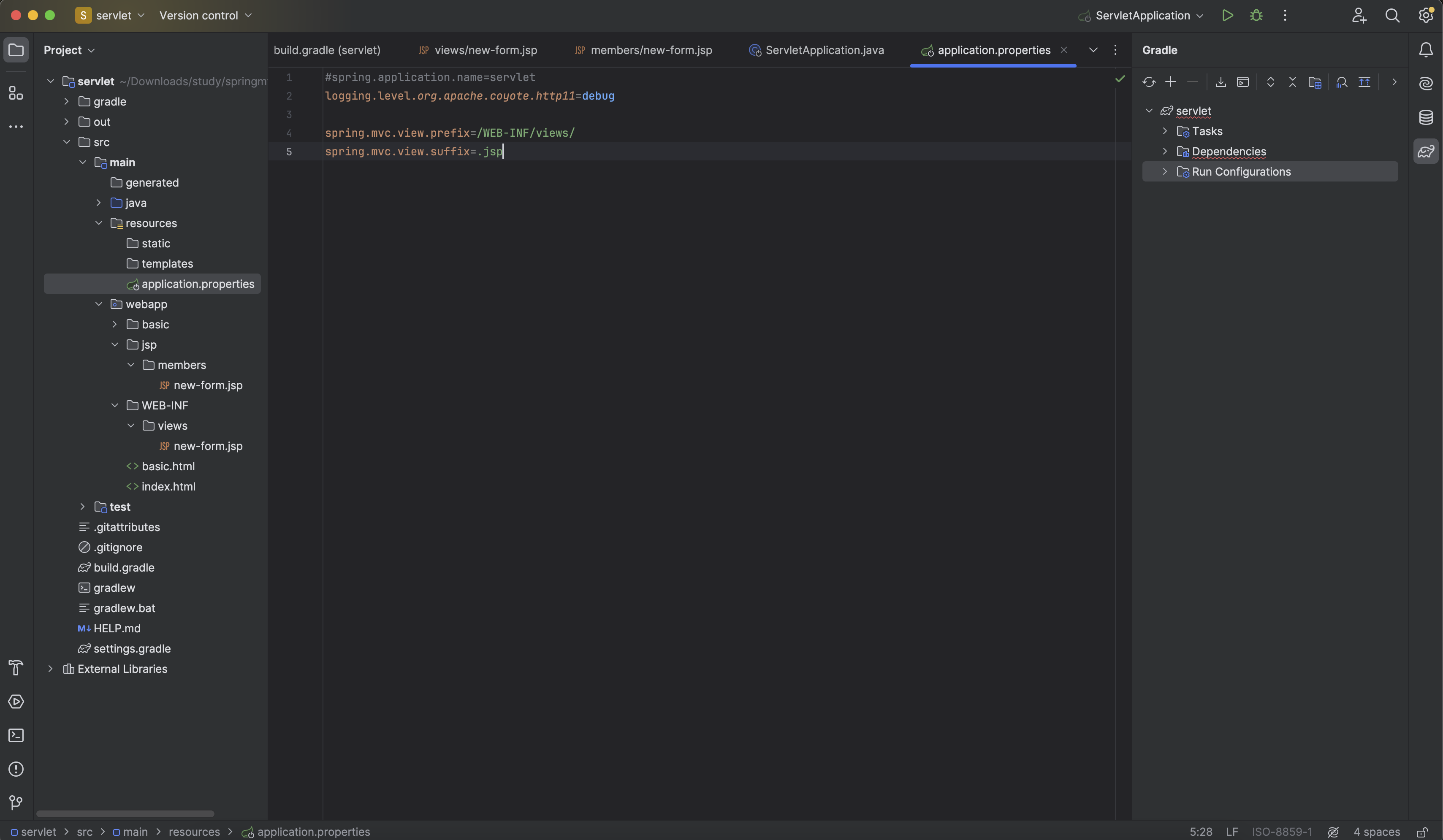1443x840 pixels.
Task: Open the Problems tool window
Action: (x=16, y=769)
